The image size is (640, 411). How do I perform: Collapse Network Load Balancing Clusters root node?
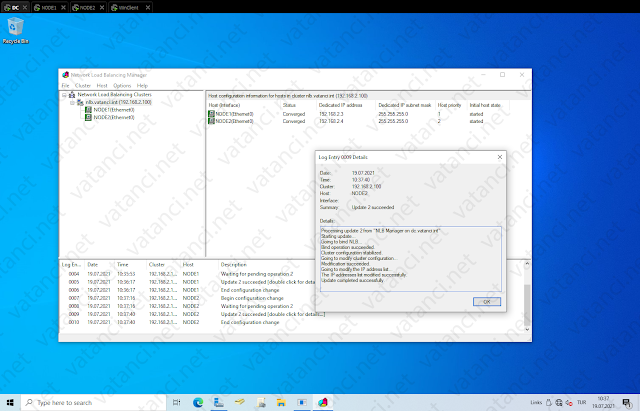pyautogui.click(x=64, y=95)
